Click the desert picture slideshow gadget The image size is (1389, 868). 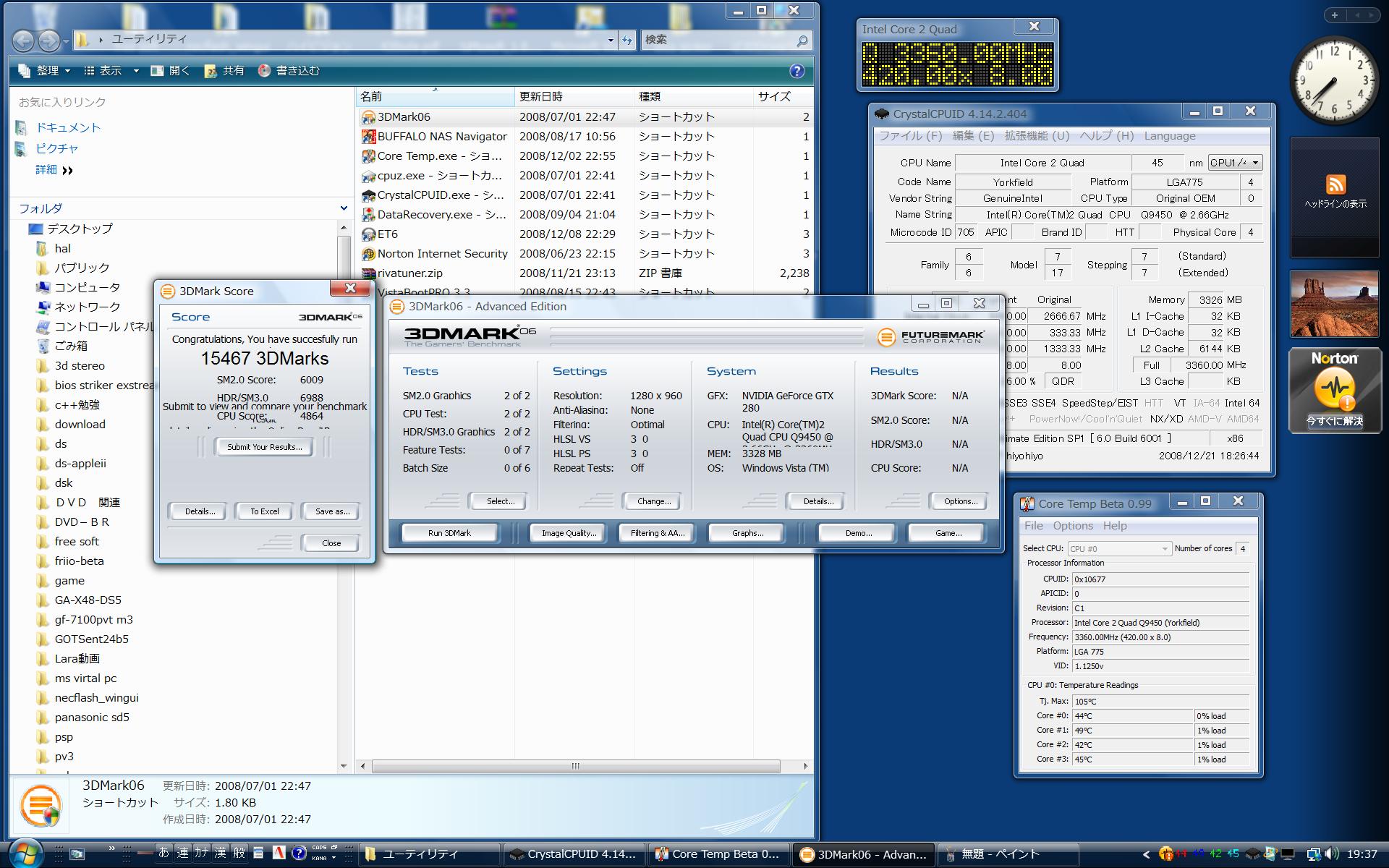[x=1335, y=304]
